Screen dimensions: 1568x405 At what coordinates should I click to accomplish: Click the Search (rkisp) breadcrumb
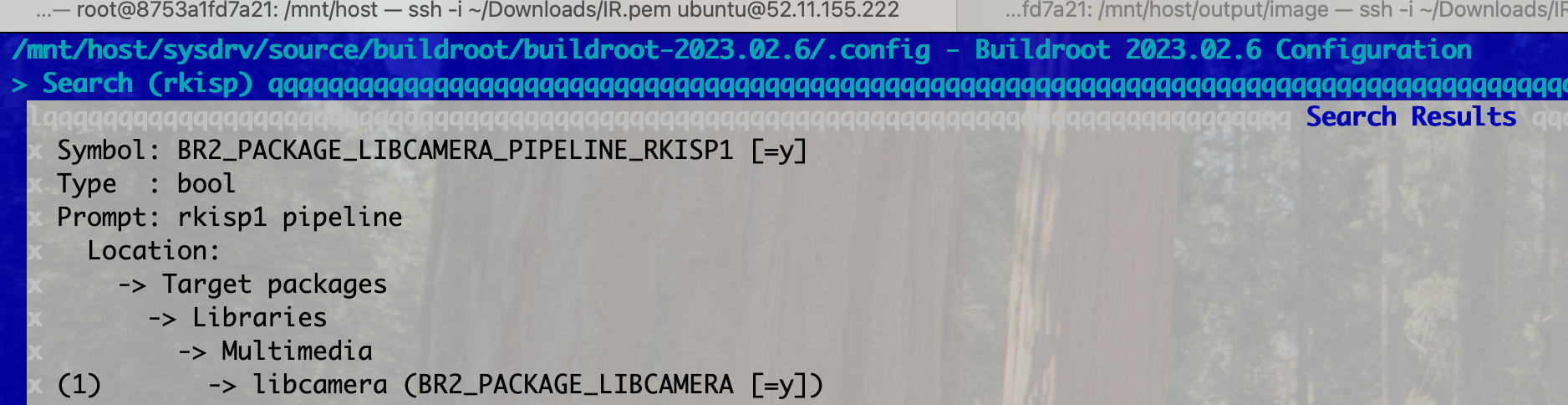coord(147,83)
